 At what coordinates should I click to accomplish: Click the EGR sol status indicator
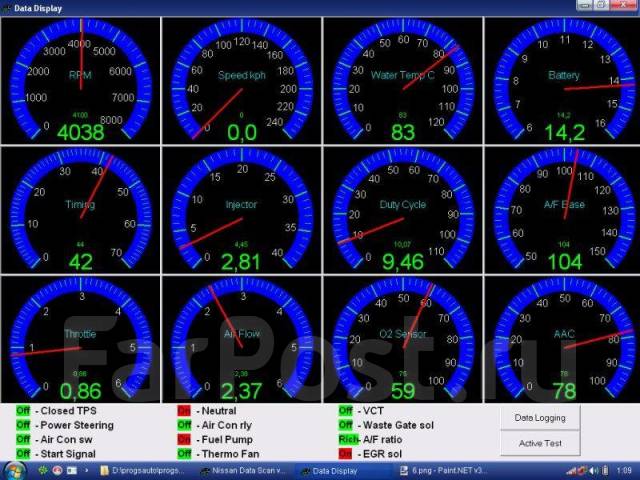point(346,453)
